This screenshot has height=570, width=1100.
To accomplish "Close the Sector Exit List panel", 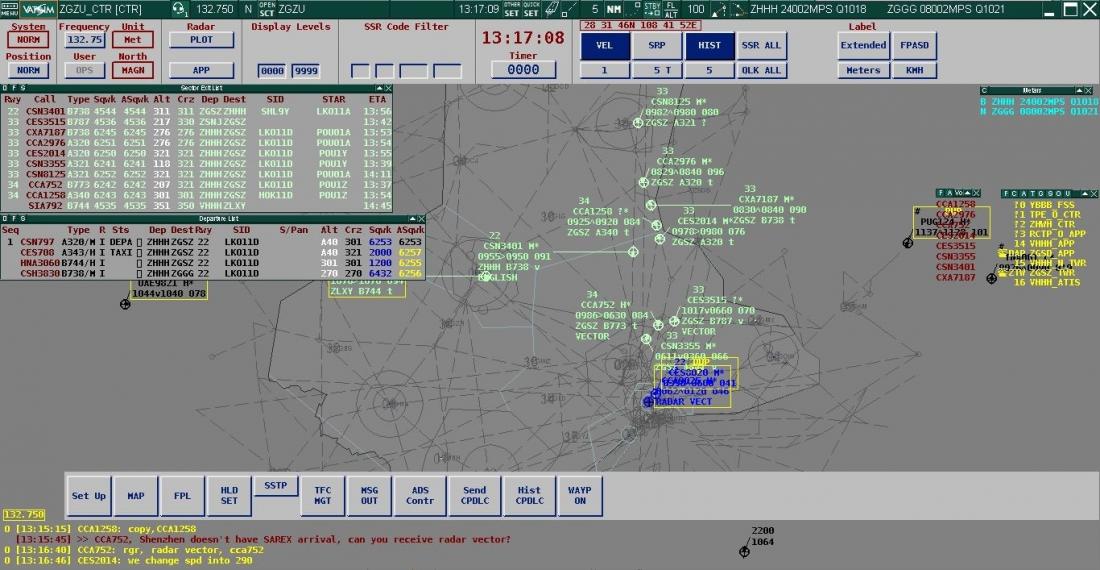I will pos(388,88).
